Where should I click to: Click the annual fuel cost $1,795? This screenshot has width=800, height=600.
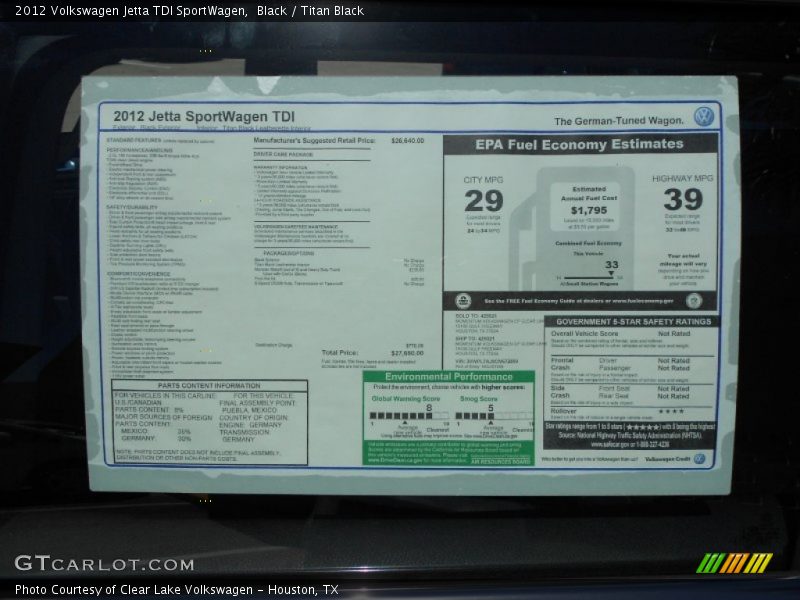pyautogui.click(x=589, y=210)
